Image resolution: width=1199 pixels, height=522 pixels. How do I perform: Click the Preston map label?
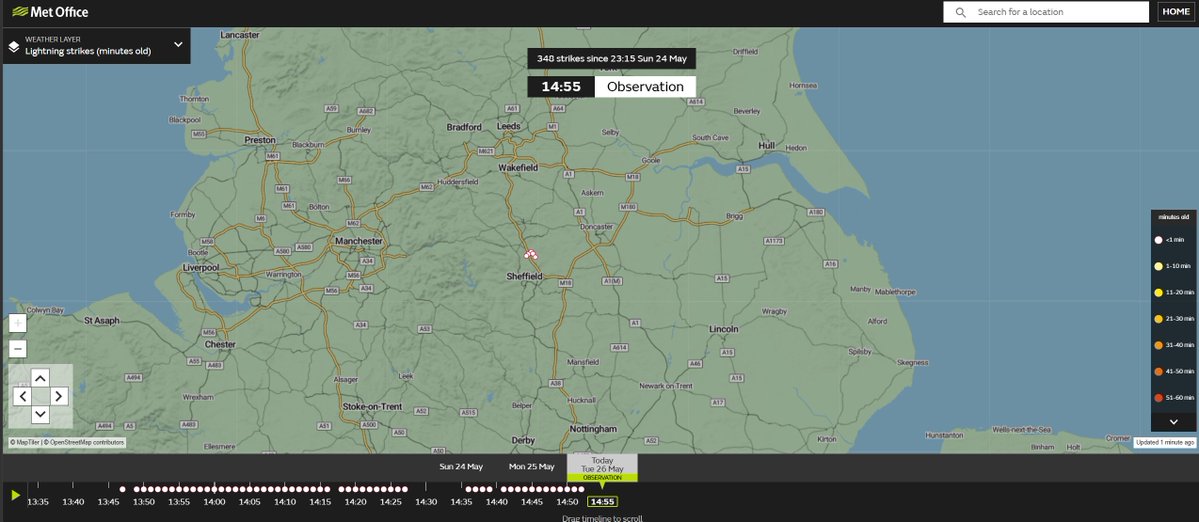[260, 140]
